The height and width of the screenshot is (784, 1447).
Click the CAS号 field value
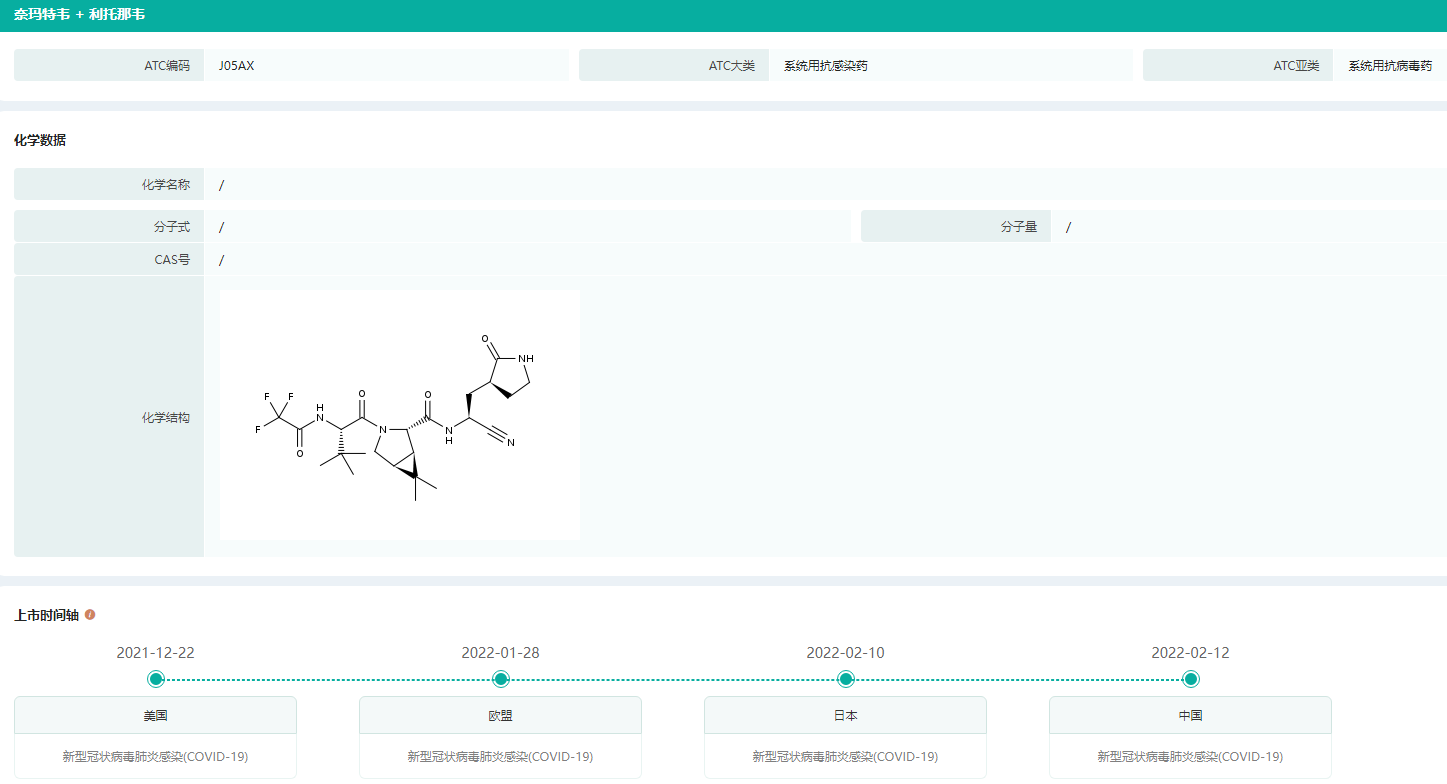(222, 260)
